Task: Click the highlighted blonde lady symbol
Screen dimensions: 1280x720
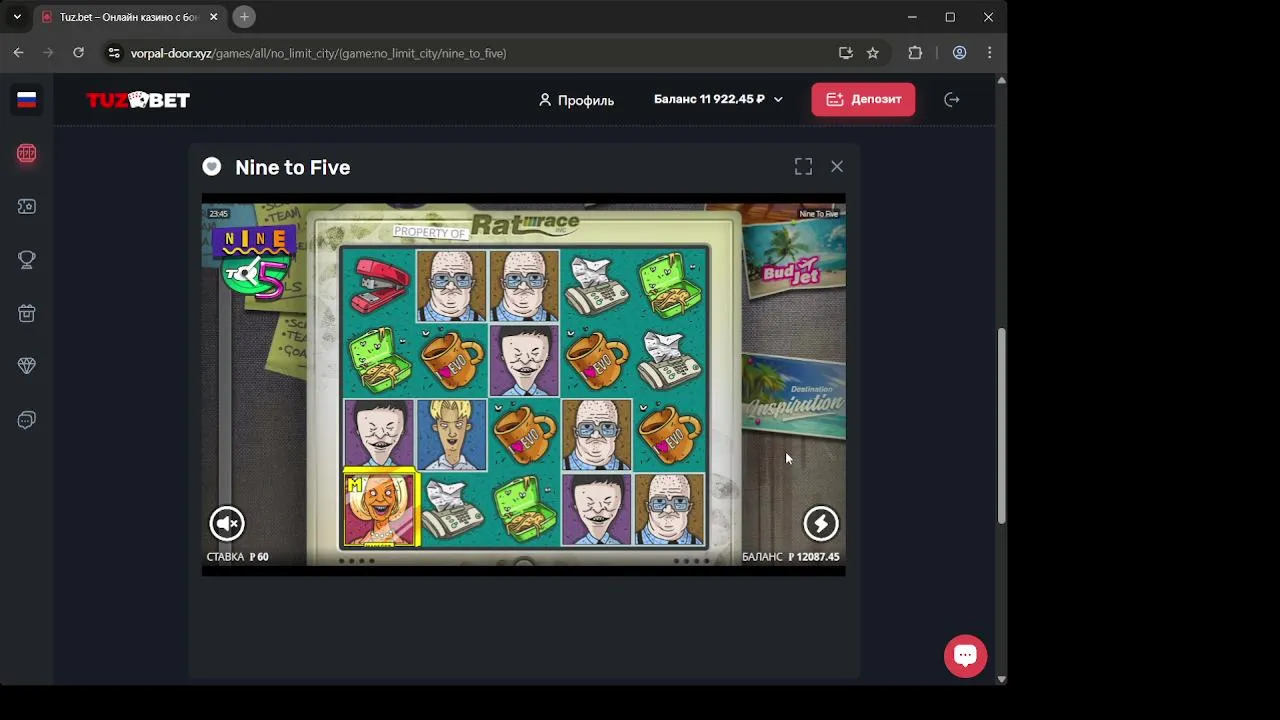Action: pyautogui.click(x=379, y=510)
